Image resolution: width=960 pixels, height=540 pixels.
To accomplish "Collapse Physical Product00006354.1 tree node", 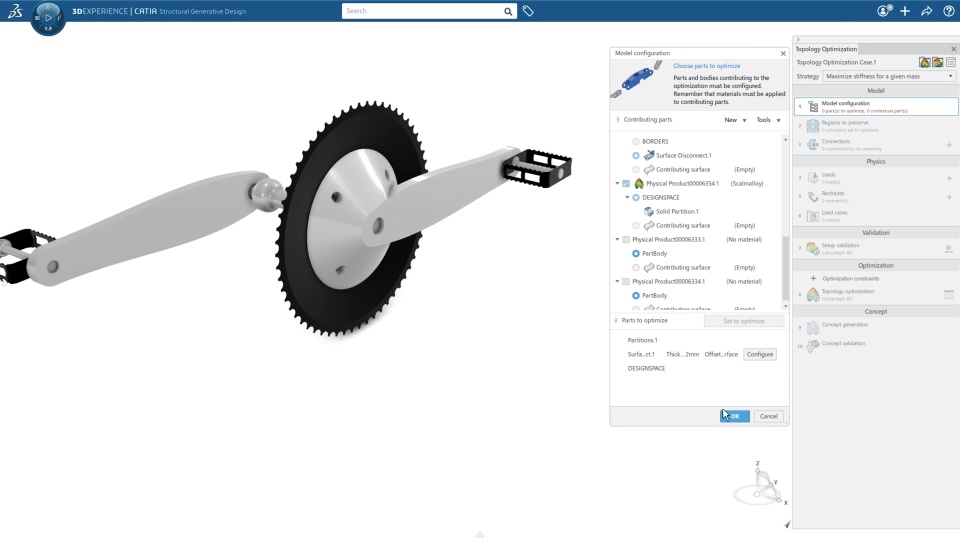I will coord(617,184).
